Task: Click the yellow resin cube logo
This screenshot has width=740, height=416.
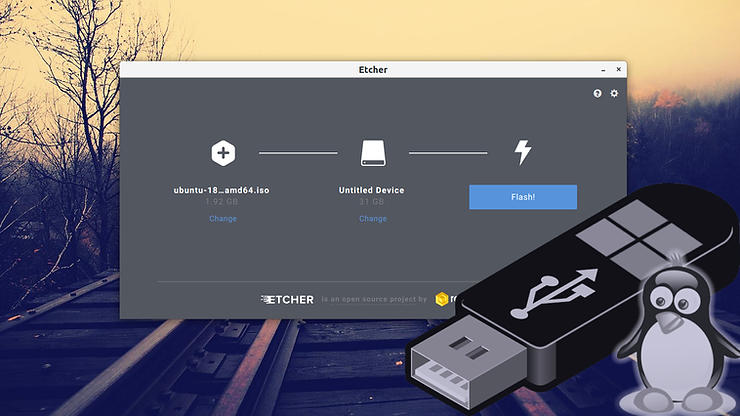Action: point(442,299)
